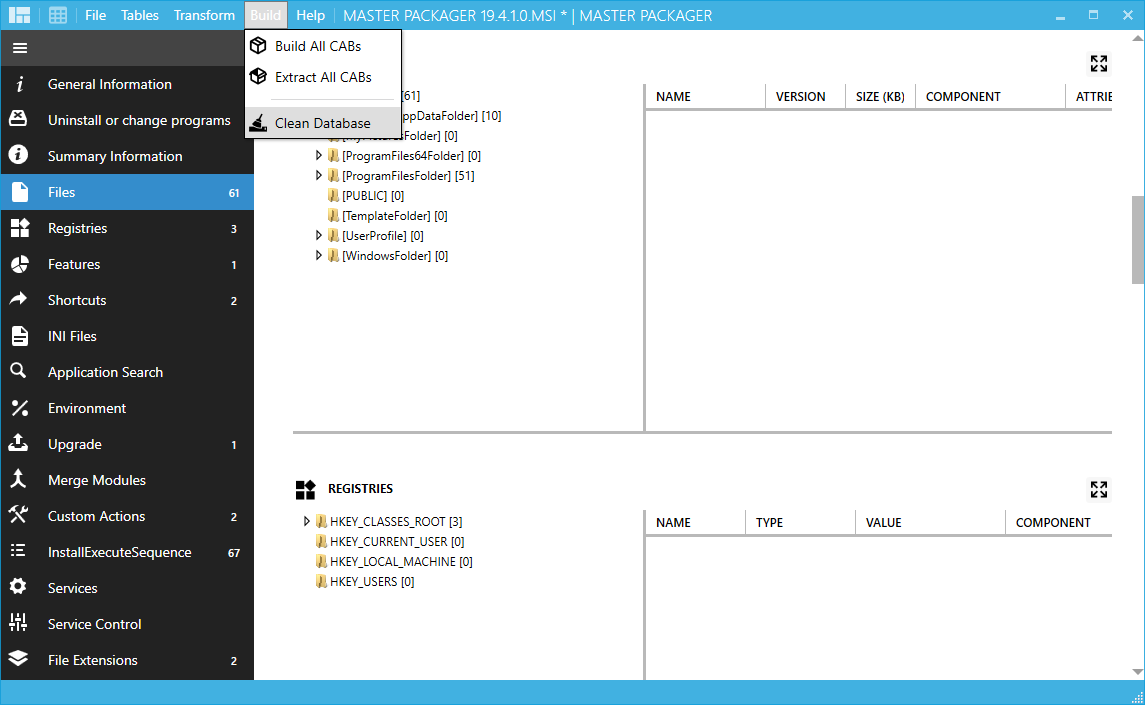Click the Features pie chart icon
Viewport: 1145px width, 705px height.
[x=20, y=264]
